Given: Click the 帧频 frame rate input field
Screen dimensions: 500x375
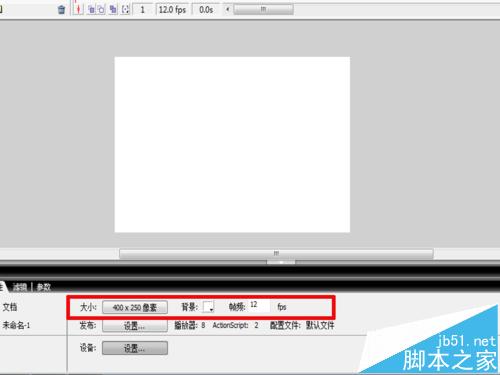Looking at the screenshot, I should pos(259,305).
